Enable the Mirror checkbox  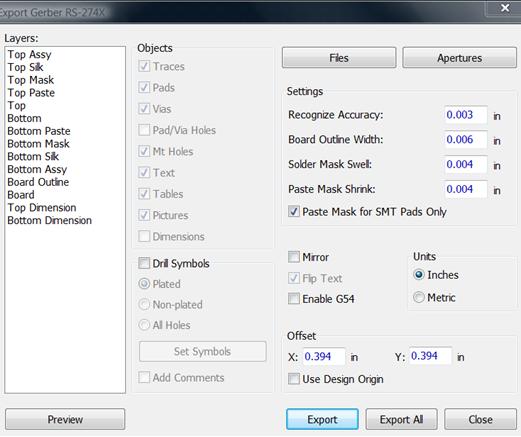pyautogui.click(x=294, y=257)
